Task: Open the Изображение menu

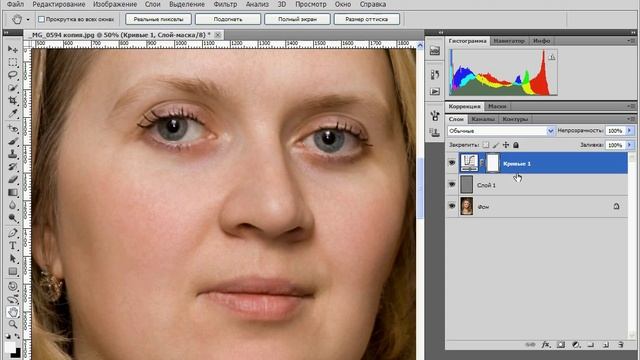Action: click(x=115, y=4)
